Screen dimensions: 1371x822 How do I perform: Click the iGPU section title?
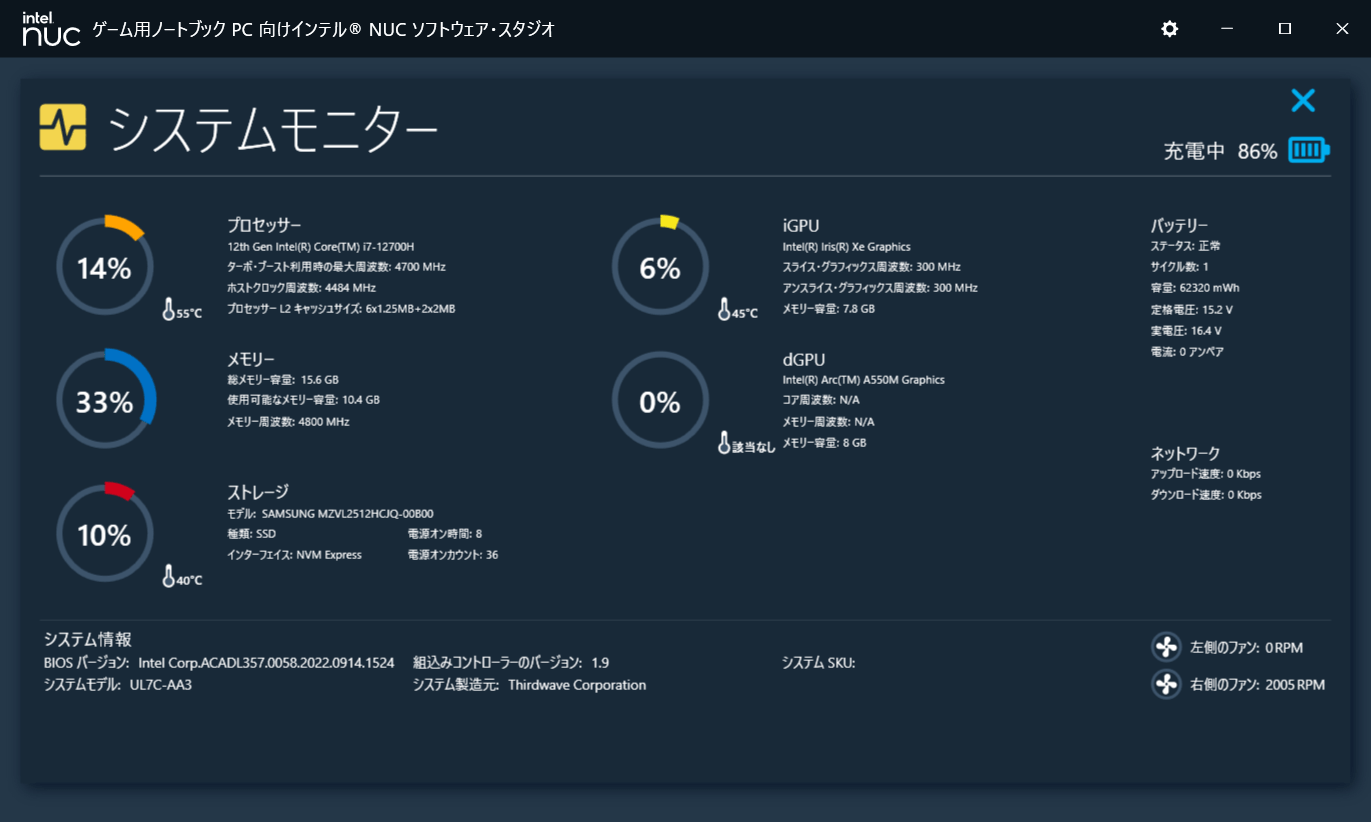[801, 226]
